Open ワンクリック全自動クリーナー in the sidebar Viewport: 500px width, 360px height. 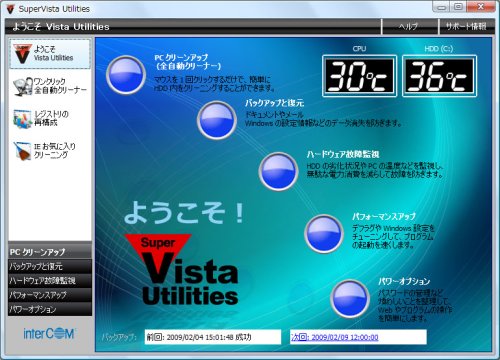click(x=50, y=86)
